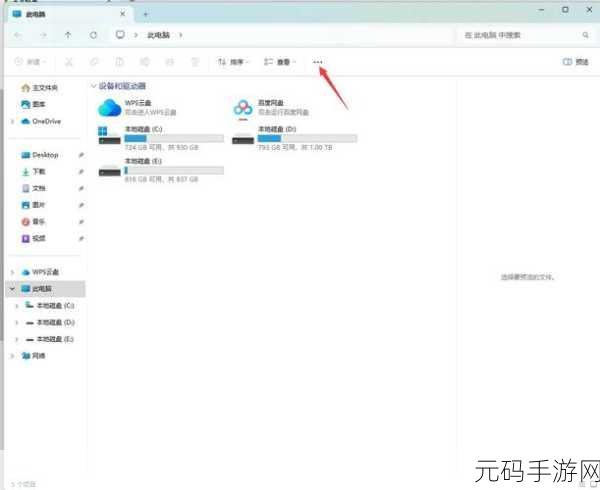Open 音乐 Music in sidebar
The image size is (600, 490).
(x=33, y=222)
